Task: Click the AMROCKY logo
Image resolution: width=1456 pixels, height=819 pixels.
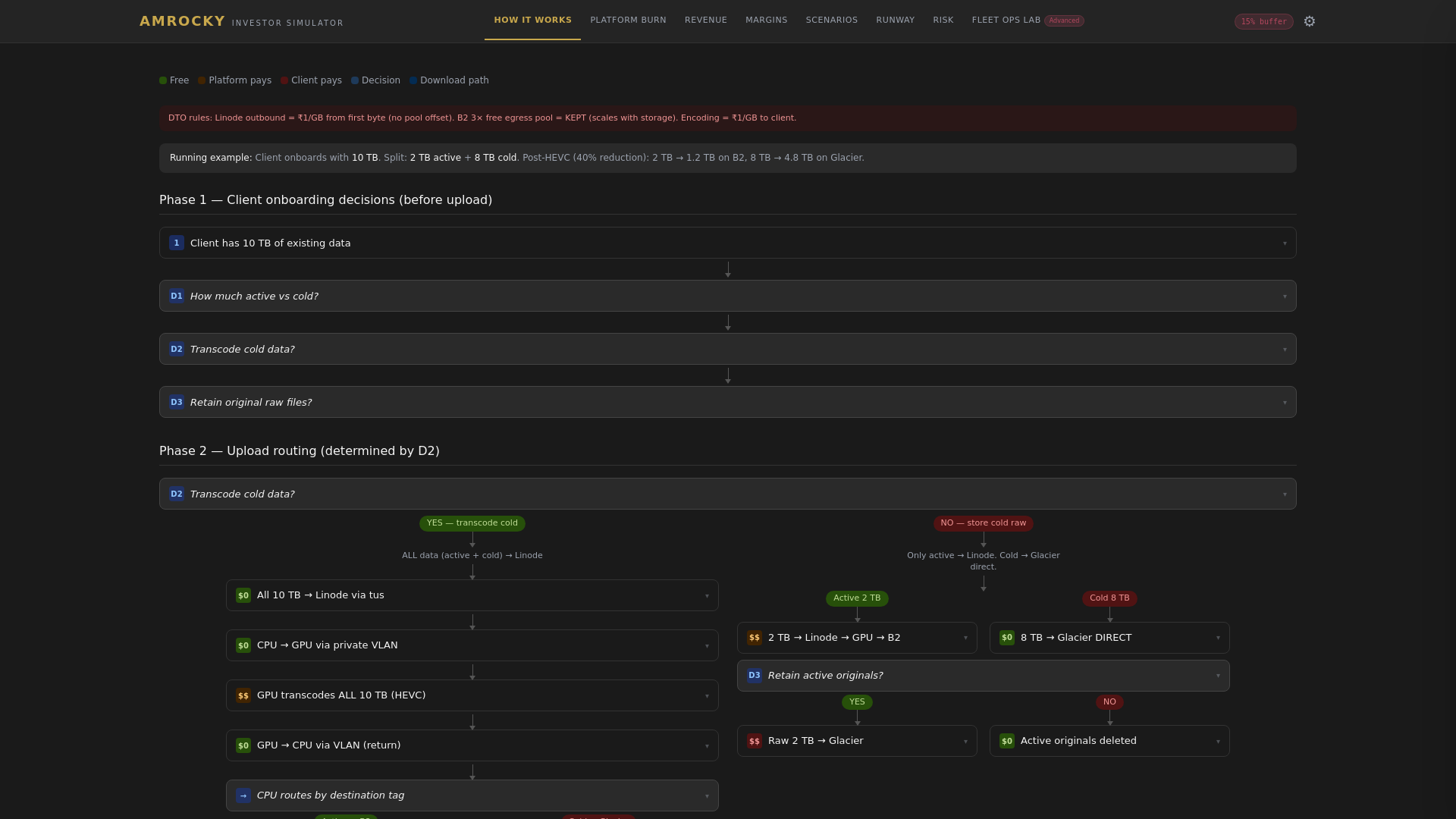Action: (182, 21)
